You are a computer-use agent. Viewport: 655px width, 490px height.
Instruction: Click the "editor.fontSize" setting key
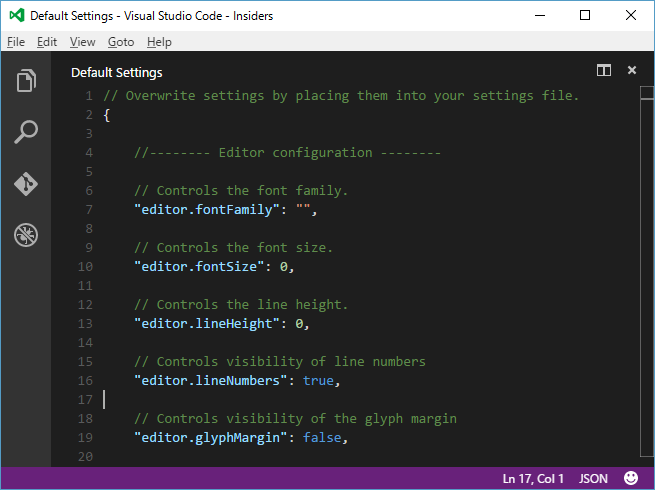199,267
